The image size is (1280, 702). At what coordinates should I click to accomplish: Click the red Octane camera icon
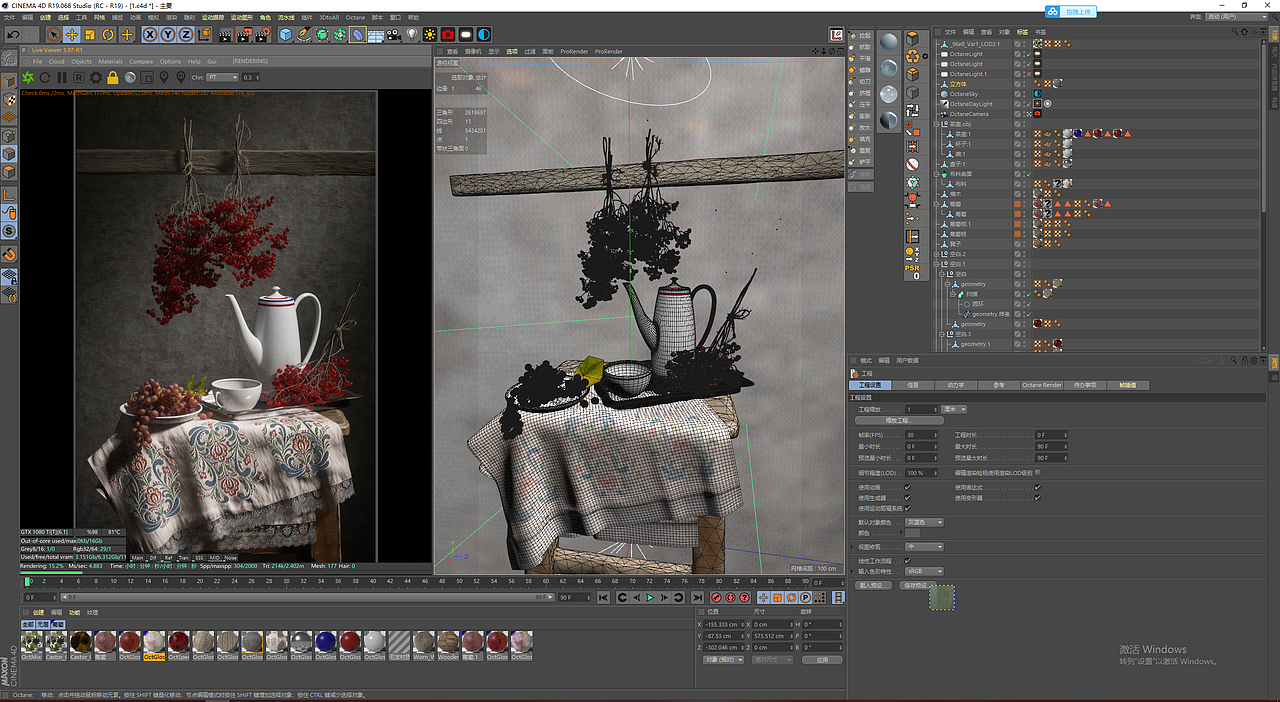[x=448, y=35]
